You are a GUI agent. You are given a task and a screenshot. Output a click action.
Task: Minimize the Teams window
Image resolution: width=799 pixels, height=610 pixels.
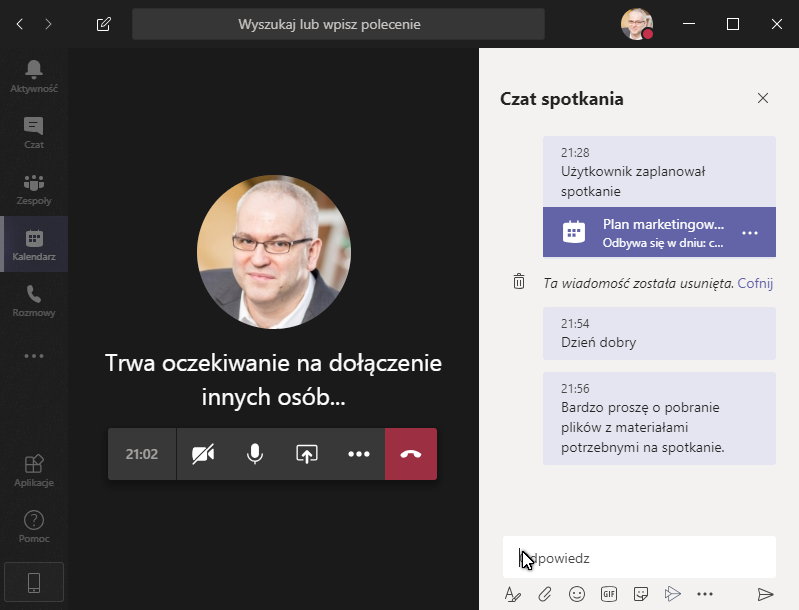coord(689,24)
